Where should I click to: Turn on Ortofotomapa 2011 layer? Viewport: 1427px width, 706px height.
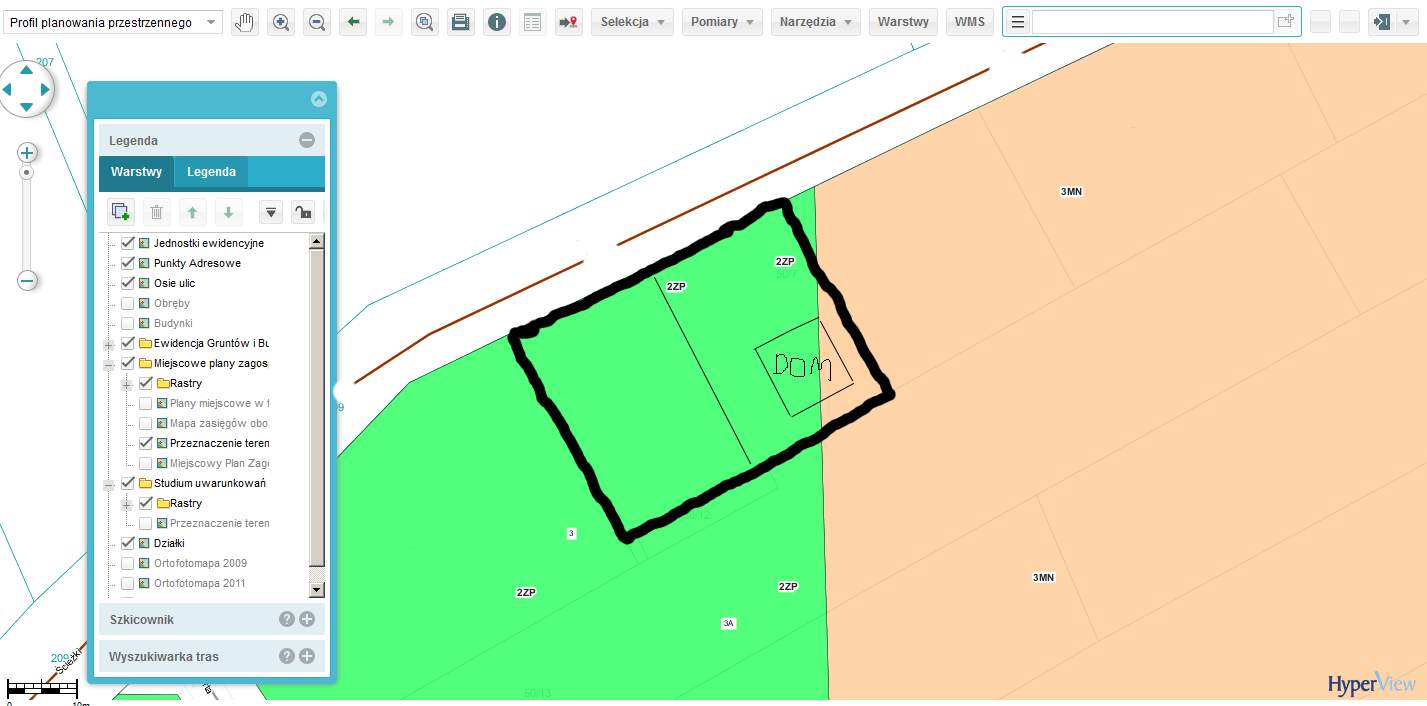tap(128, 583)
